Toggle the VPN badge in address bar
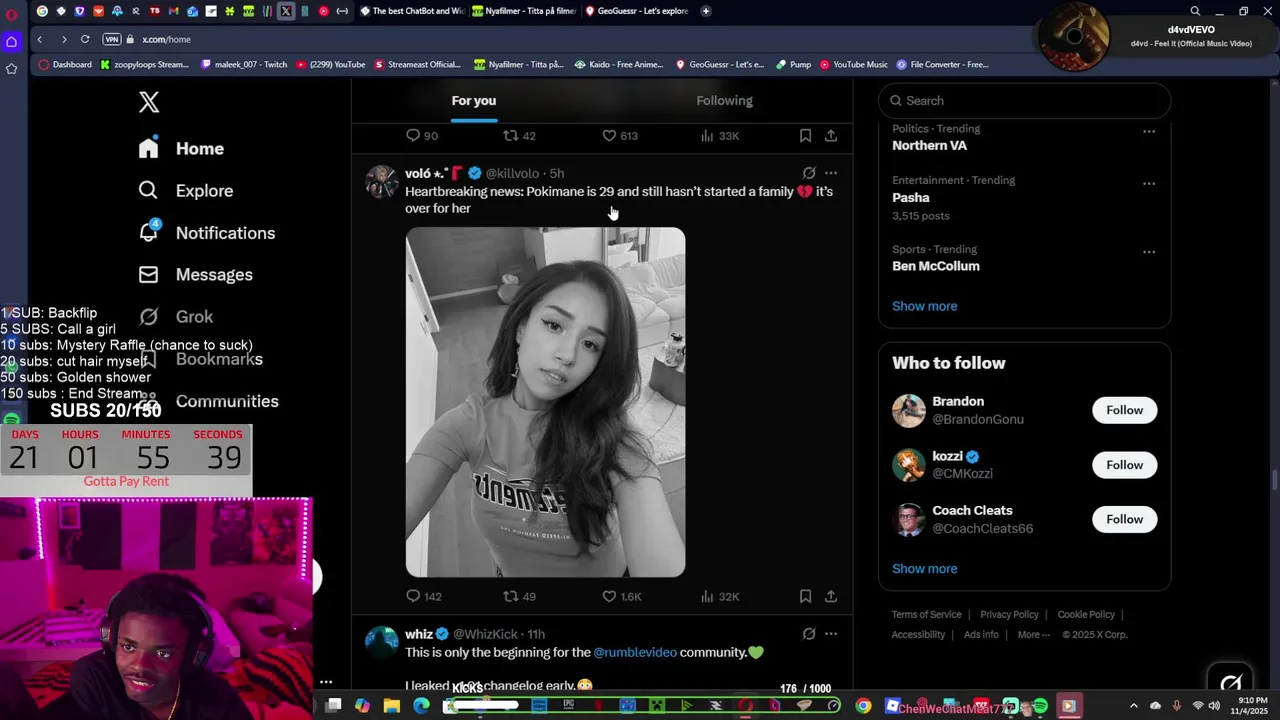Screen dimensions: 1280x720 click(x=111, y=39)
